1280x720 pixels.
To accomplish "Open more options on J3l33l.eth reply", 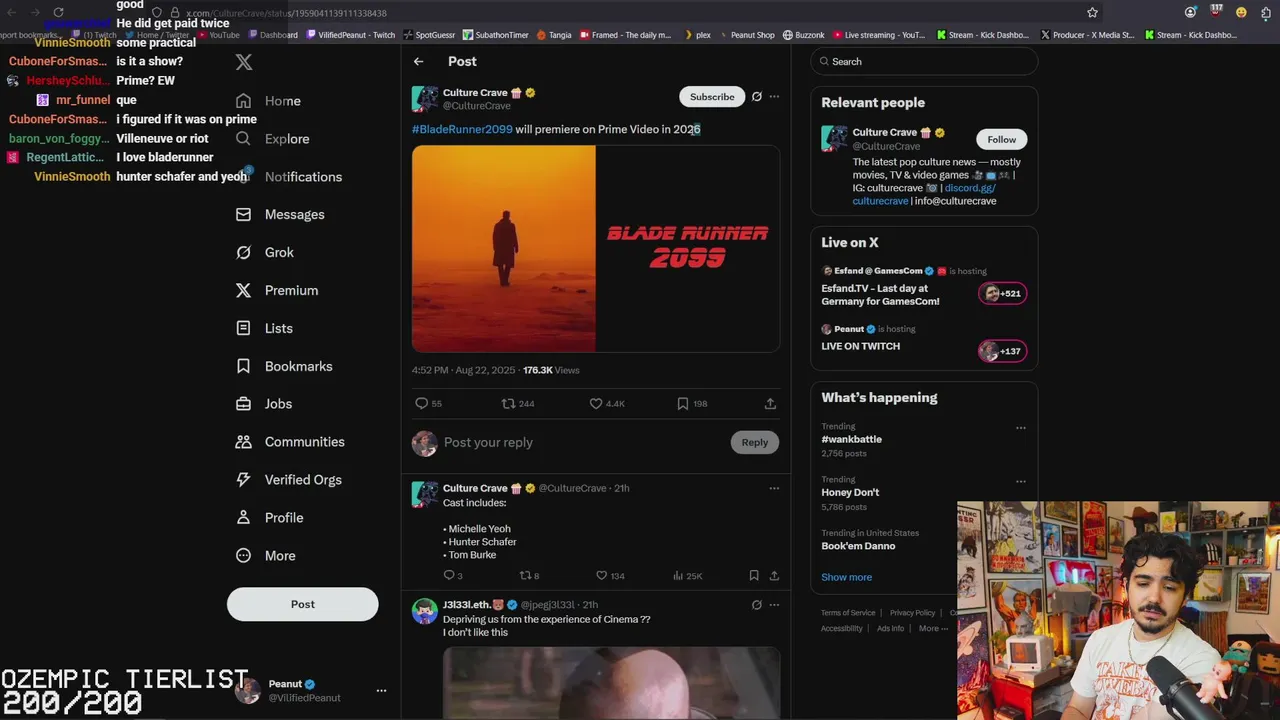I will pyautogui.click(x=774, y=605).
